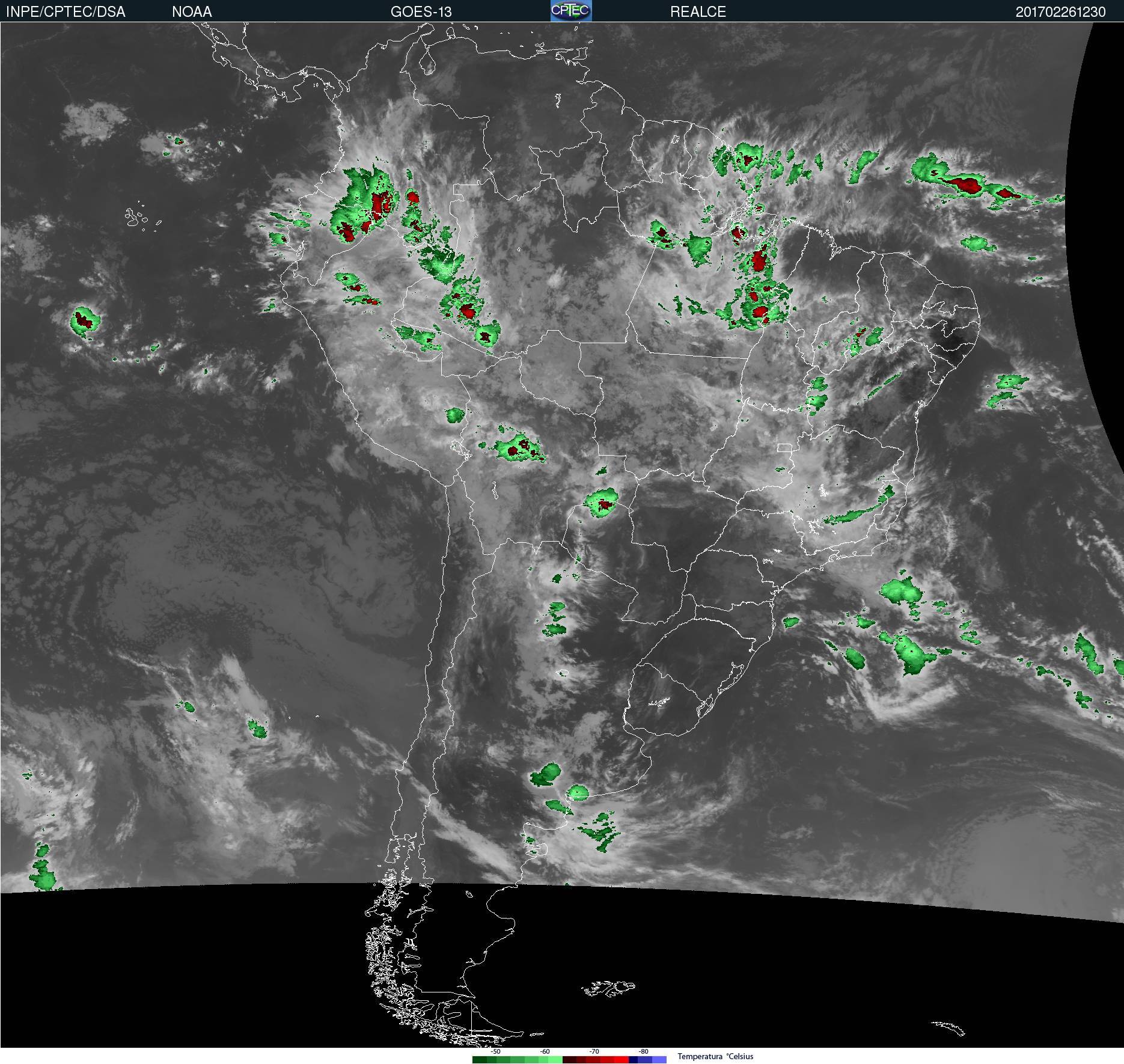Click the bright red swatch on the scale
This screenshot has height=1064, width=1124.
click(x=622, y=1060)
